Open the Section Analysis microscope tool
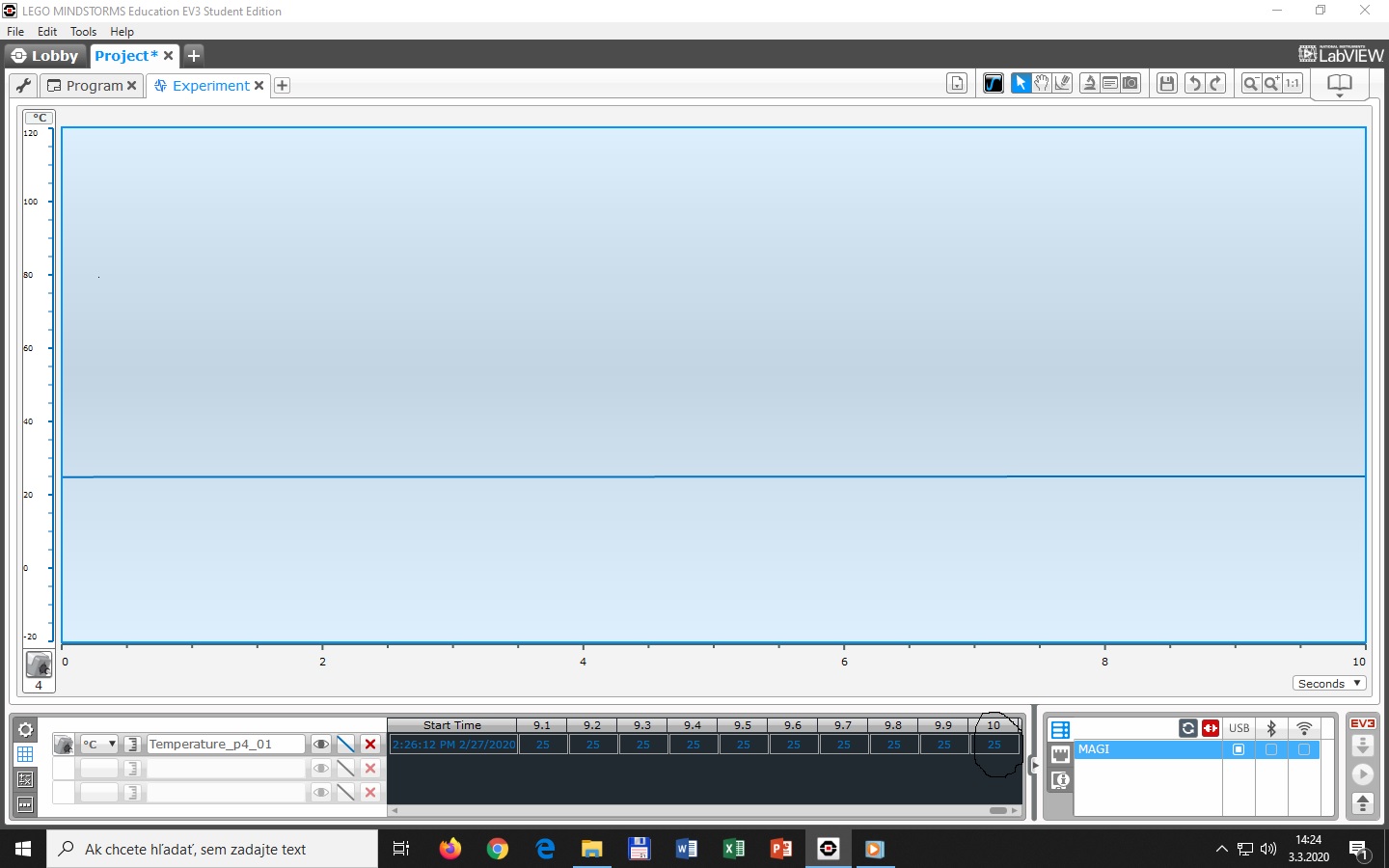The height and width of the screenshot is (868, 1389). tap(1089, 84)
